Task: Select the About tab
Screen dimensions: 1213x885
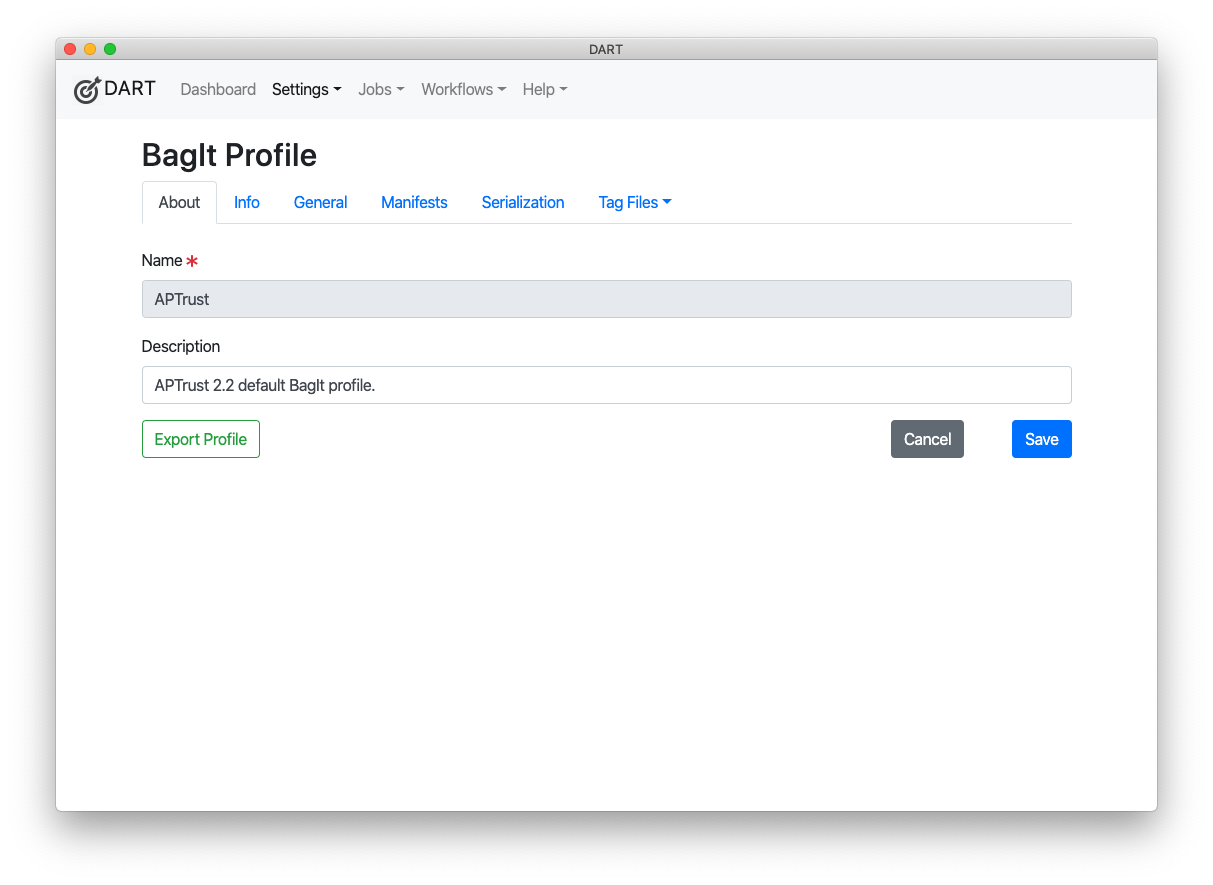Action: tap(179, 202)
